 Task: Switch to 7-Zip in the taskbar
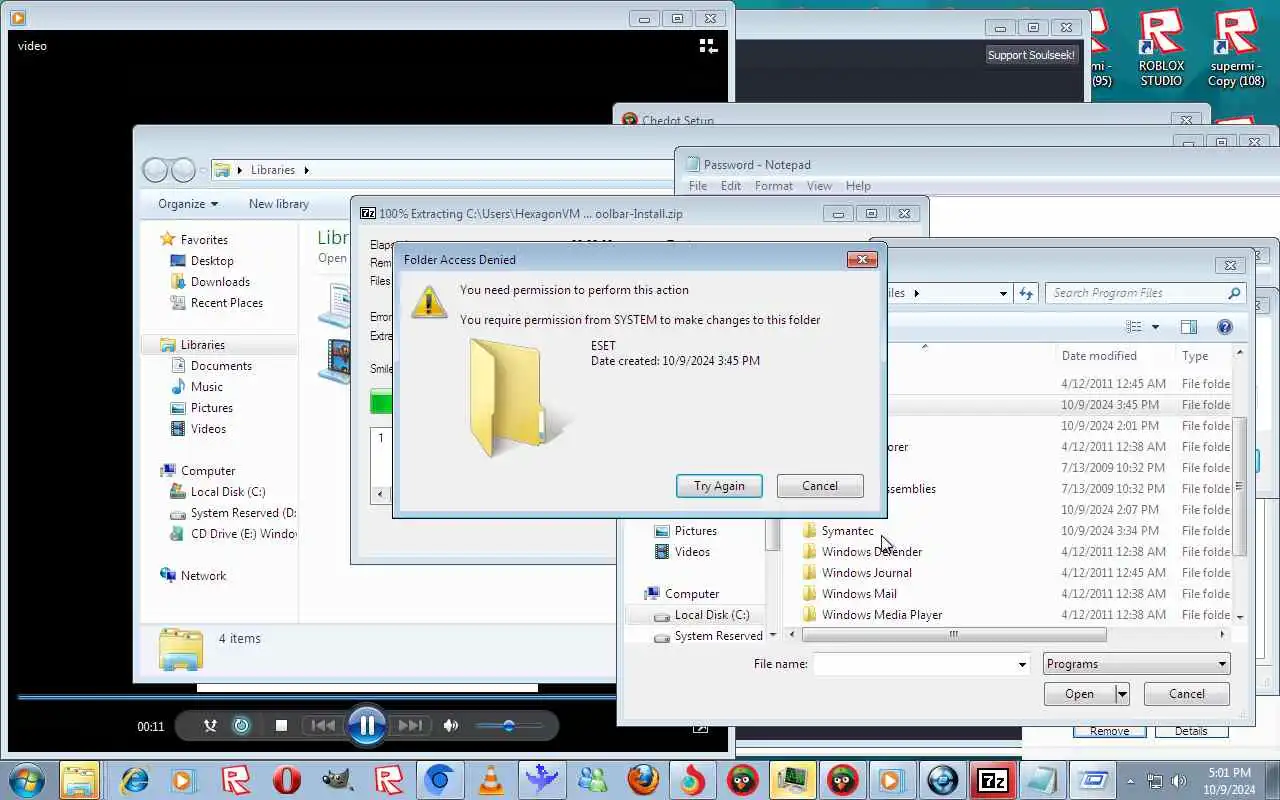tap(992, 780)
